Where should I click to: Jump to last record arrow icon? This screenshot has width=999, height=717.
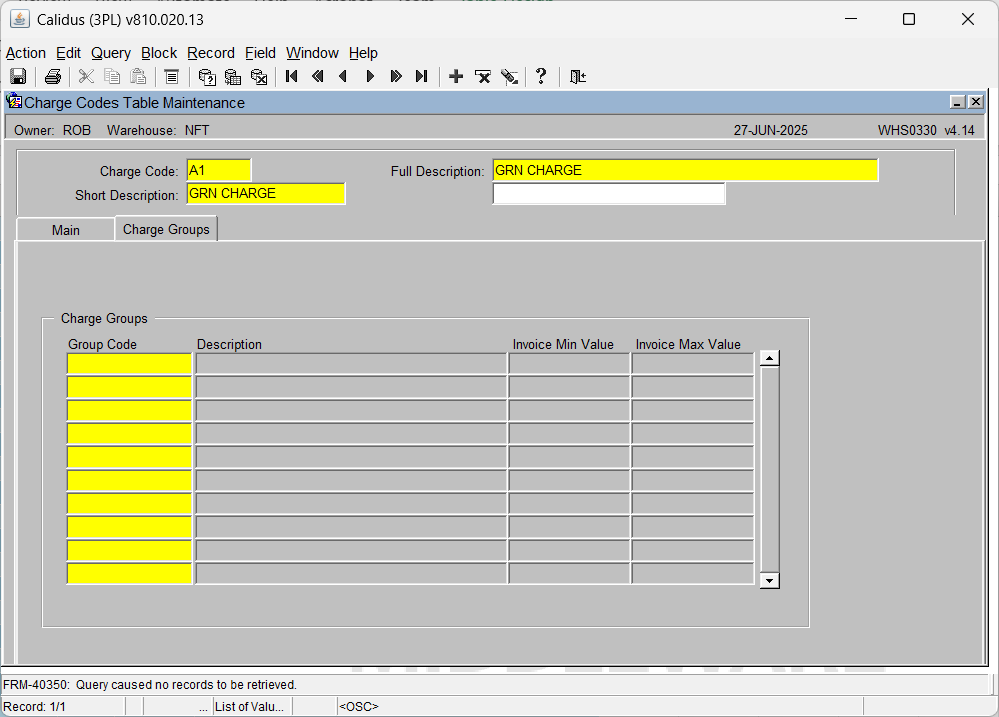coord(421,76)
